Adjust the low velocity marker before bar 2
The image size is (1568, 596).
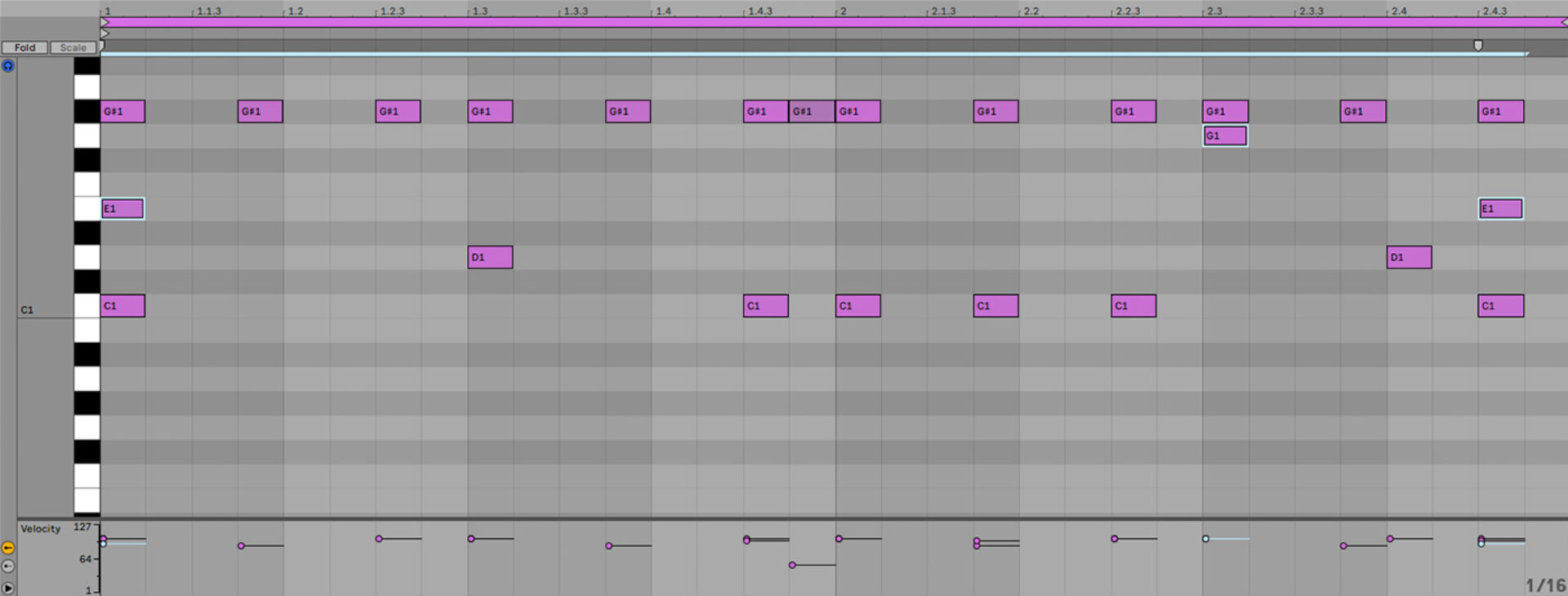tap(792, 565)
